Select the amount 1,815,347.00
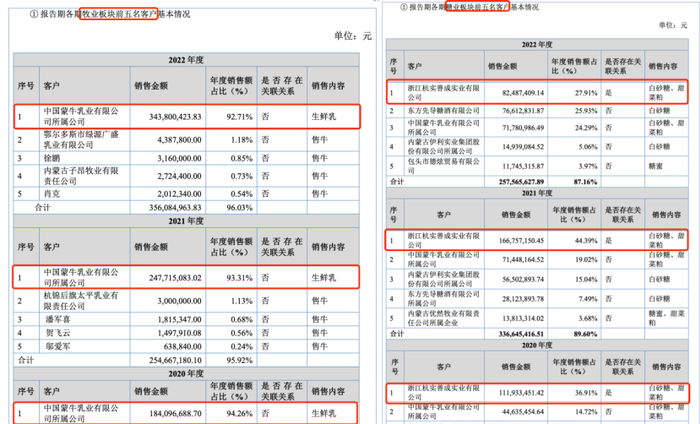 [x=179, y=320]
